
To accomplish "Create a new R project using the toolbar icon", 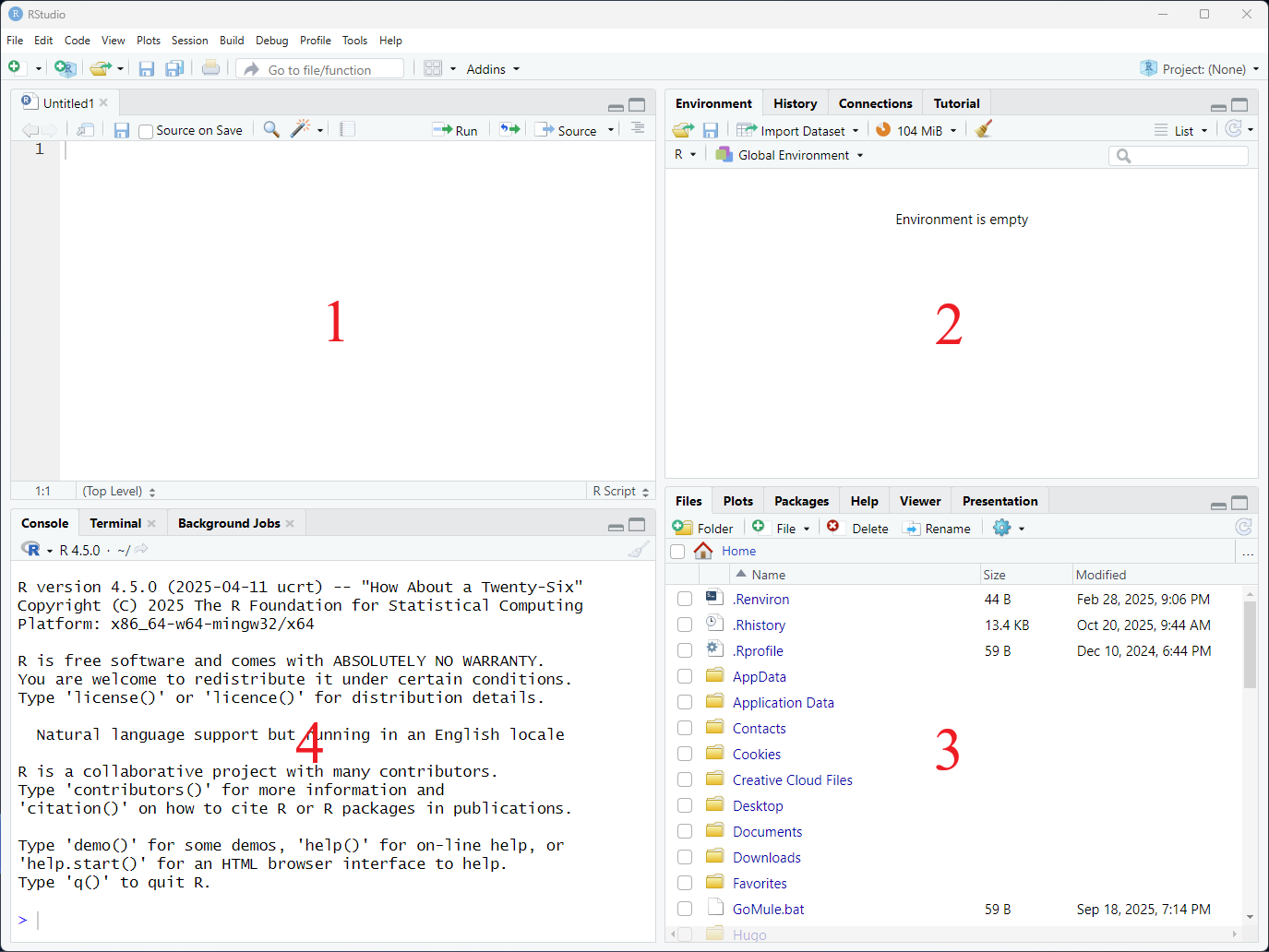I will pos(64,68).
